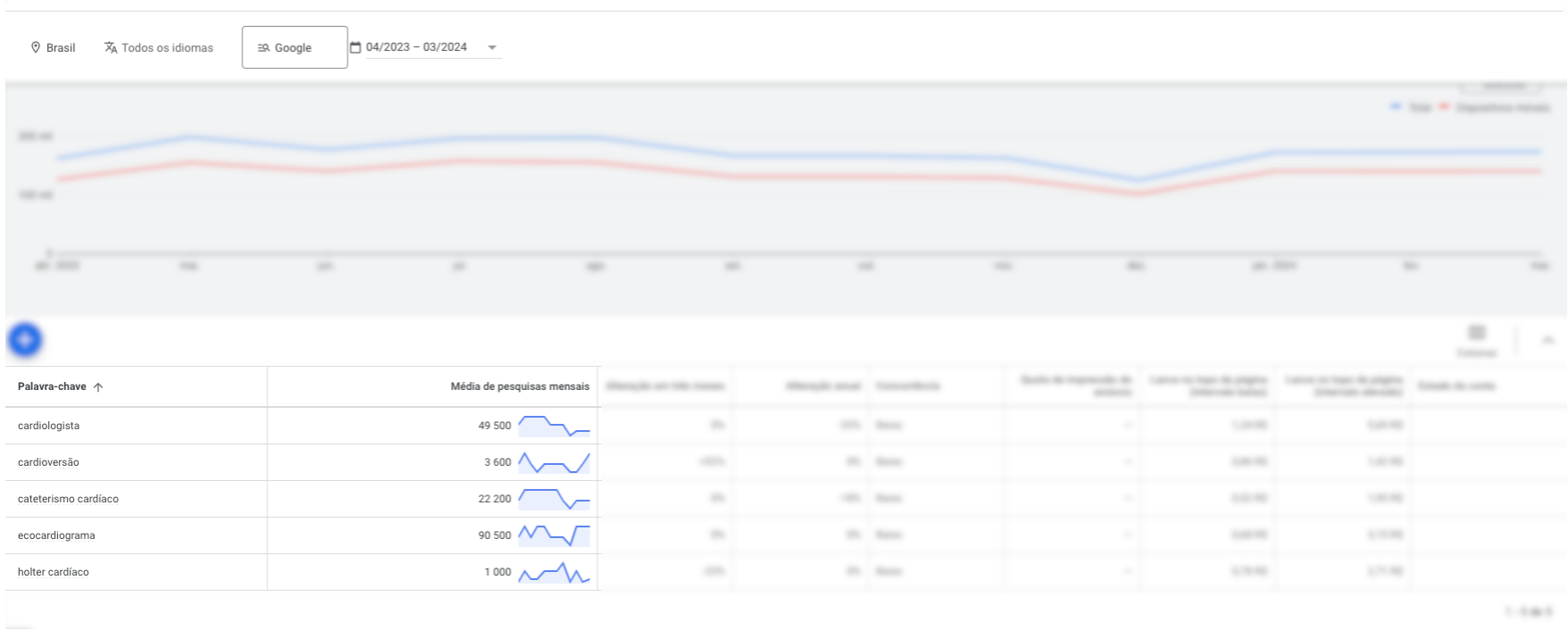The height and width of the screenshot is (630, 1568).
Task: Open the ecocardiograma trend sparkline
Action: [555, 535]
